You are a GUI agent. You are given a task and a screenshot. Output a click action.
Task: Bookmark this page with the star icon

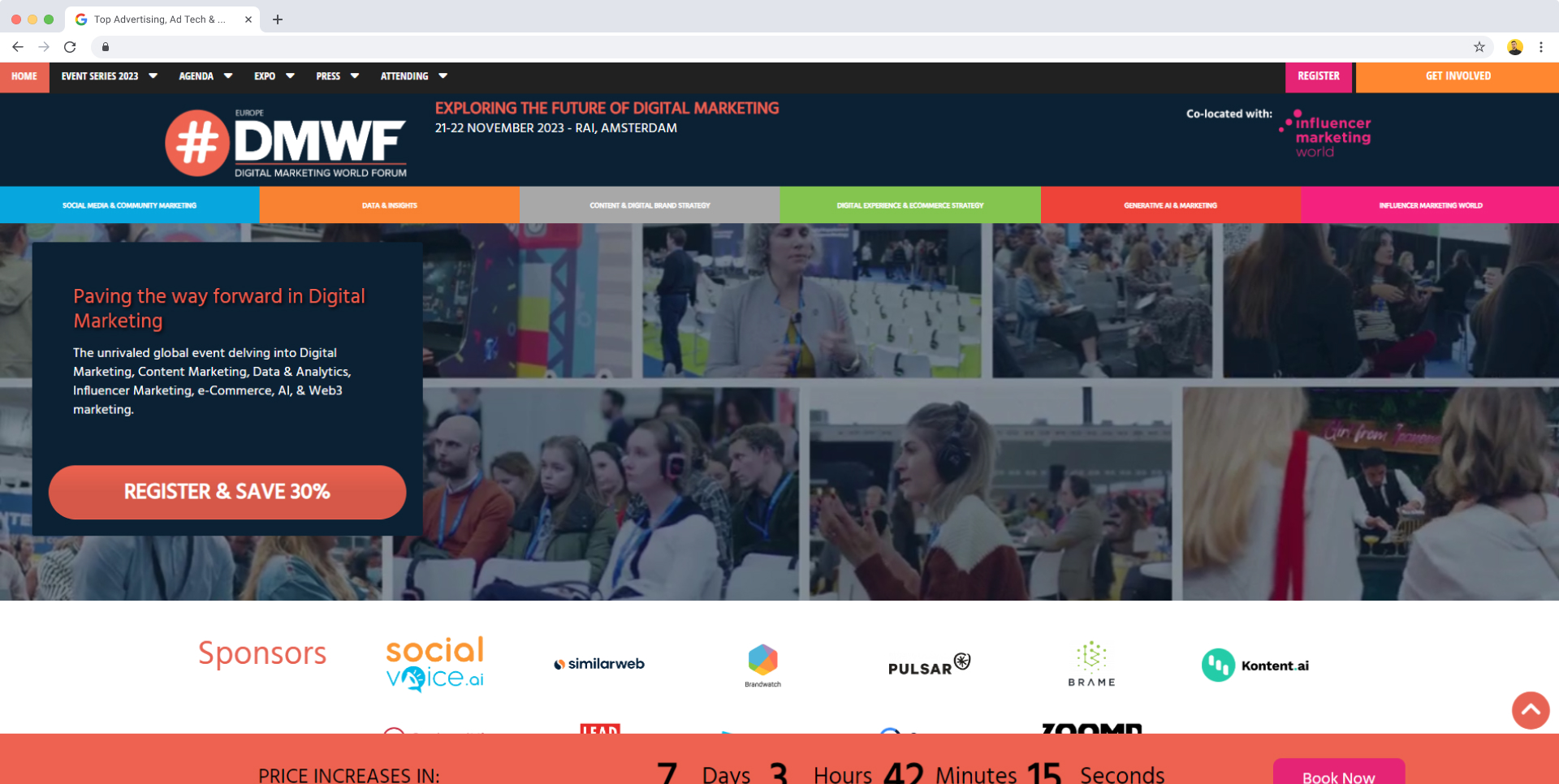1479,47
